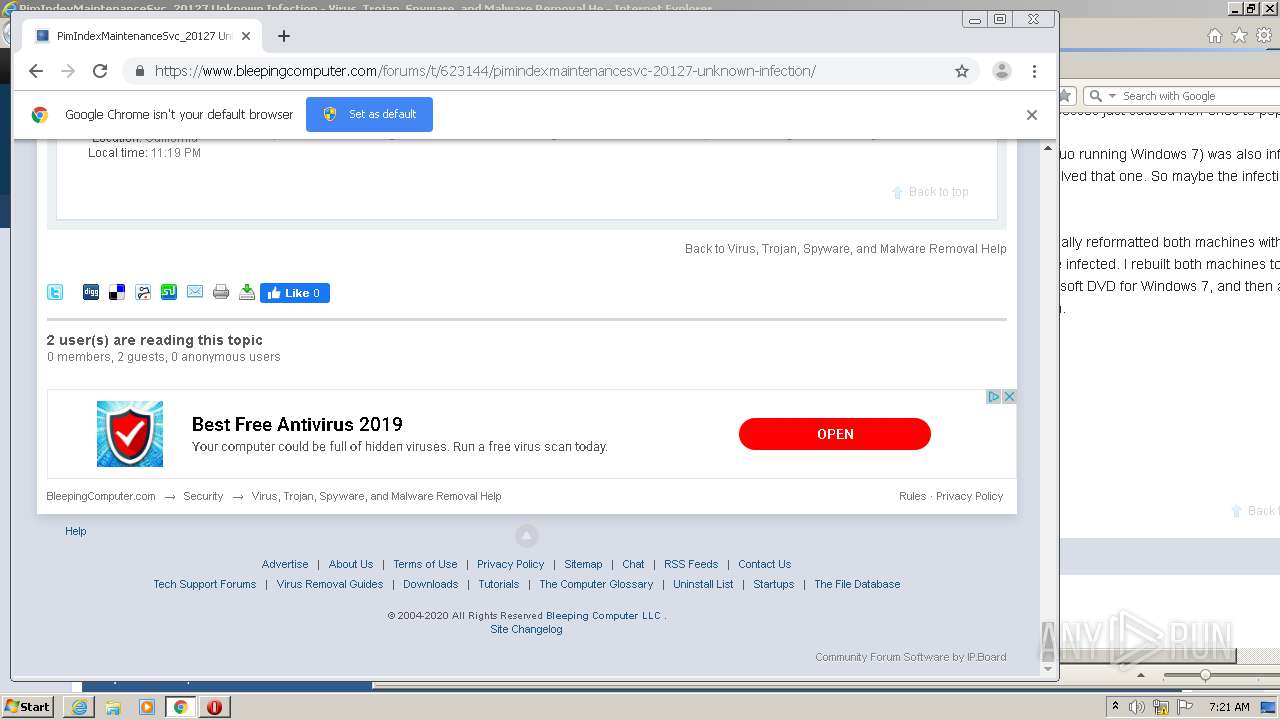The height and width of the screenshot is (720, 1280).
Task: Open Privacy Policy next to Rules
Action: coord(969,496)
